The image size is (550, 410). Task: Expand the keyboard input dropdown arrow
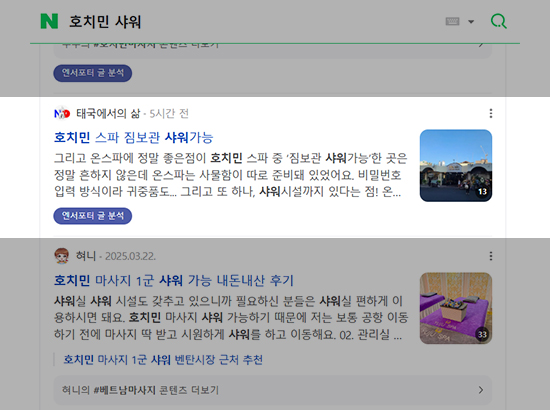471,22
